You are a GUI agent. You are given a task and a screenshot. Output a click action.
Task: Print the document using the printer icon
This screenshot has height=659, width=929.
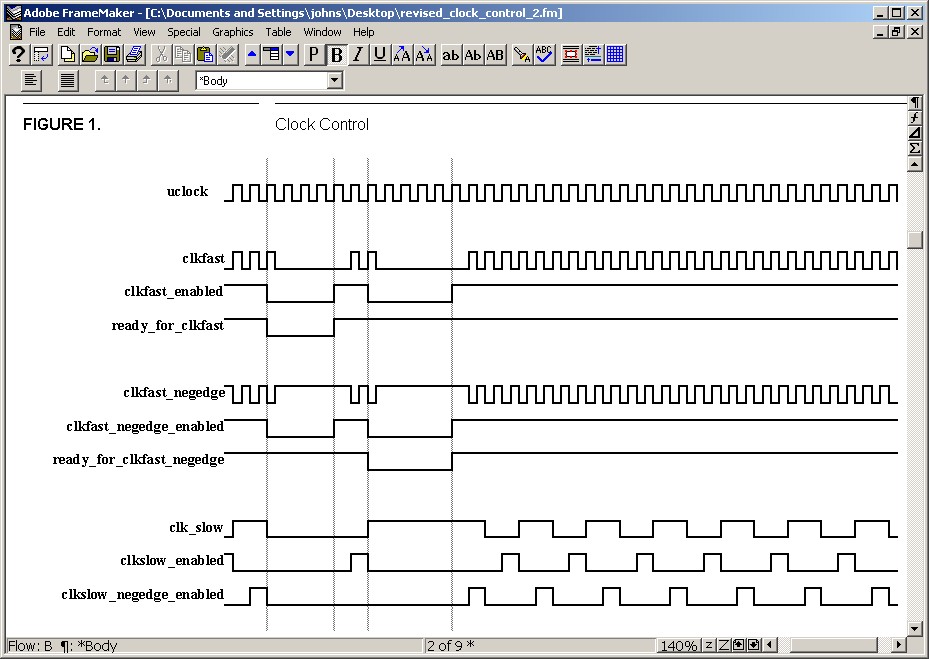(x=134, y=55)
